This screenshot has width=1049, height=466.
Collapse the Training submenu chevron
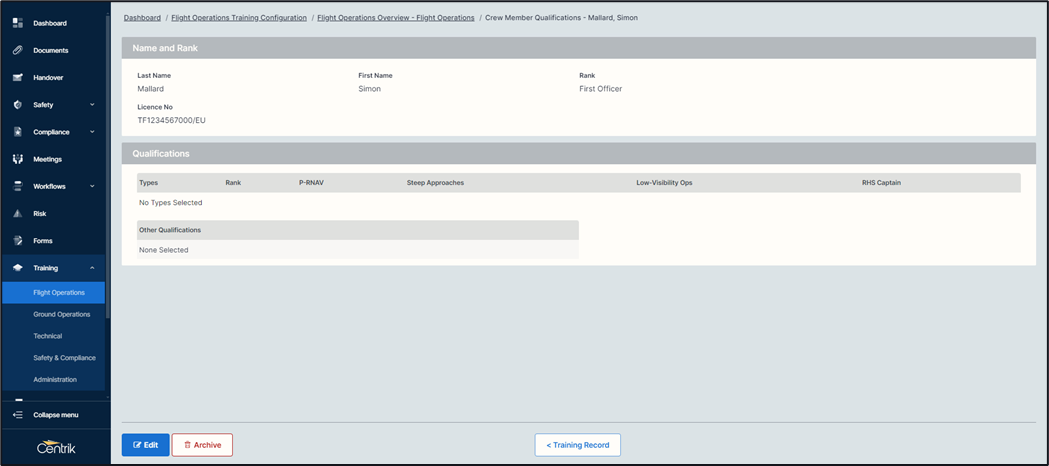[92, 268]
